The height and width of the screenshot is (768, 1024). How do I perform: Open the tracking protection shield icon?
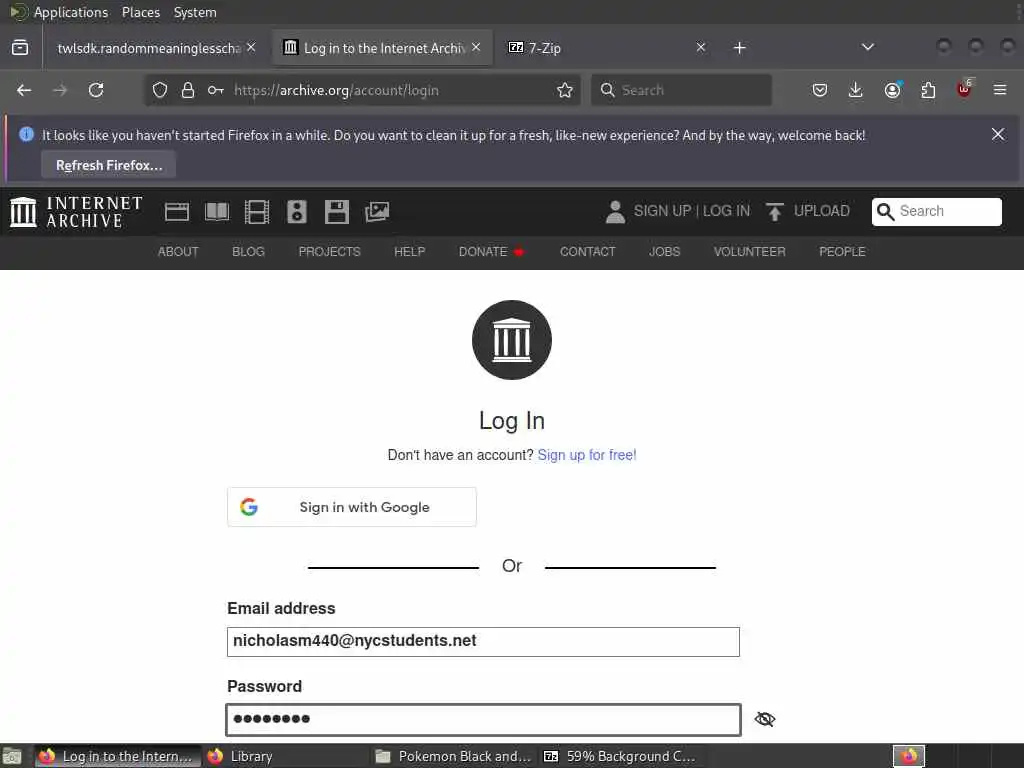[x=160, y=90]
